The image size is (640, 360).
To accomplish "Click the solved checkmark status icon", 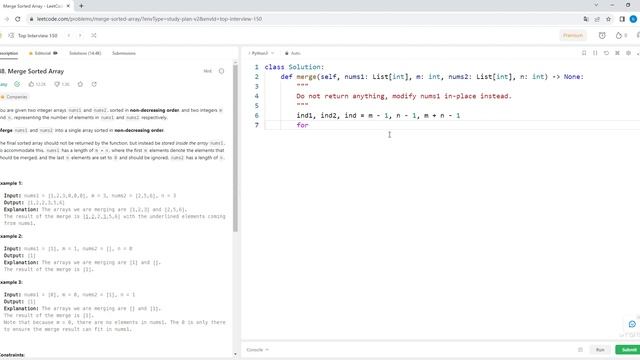I will click(x=17, y=84).
